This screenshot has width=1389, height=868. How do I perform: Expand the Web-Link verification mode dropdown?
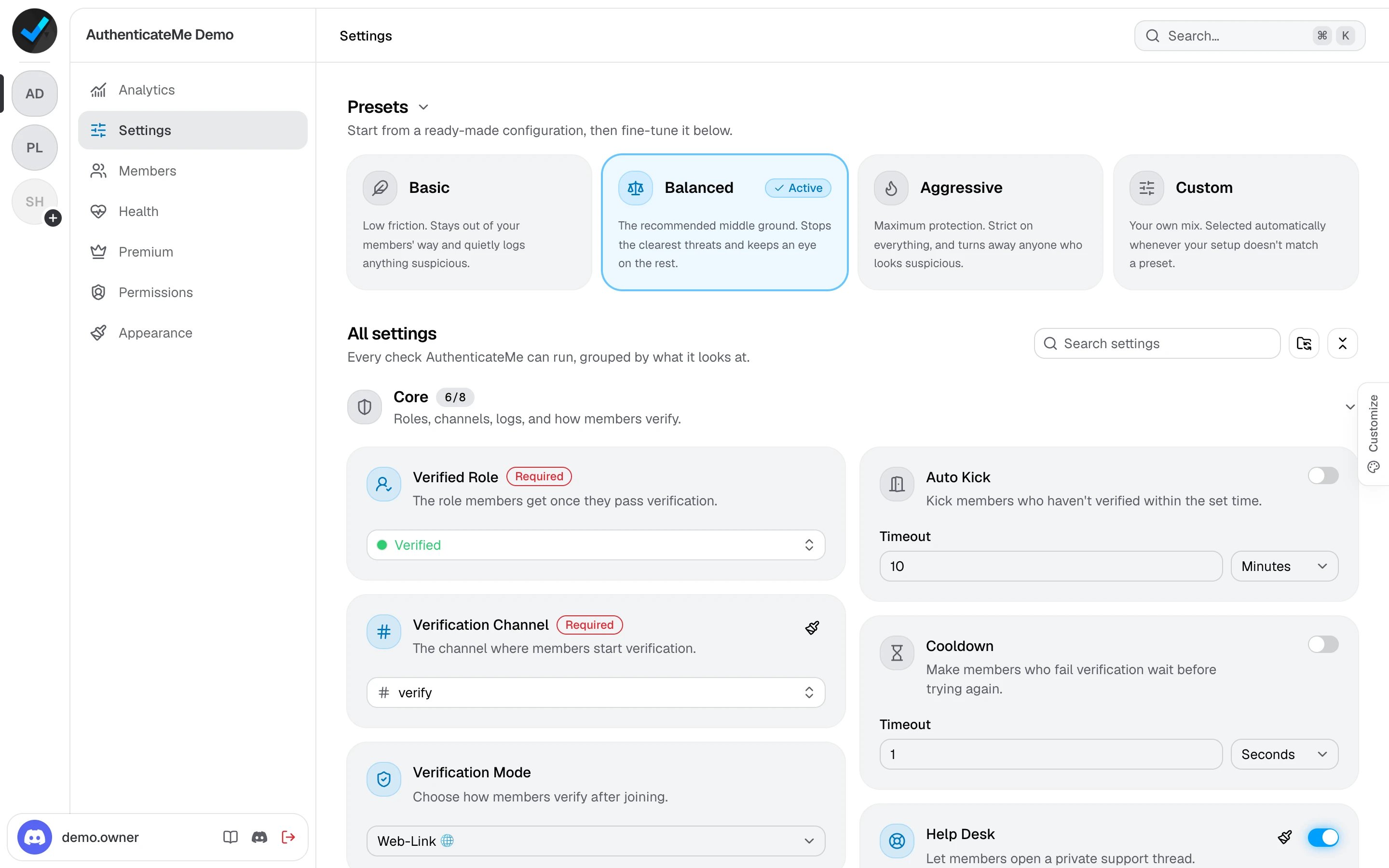click(596, 841)
